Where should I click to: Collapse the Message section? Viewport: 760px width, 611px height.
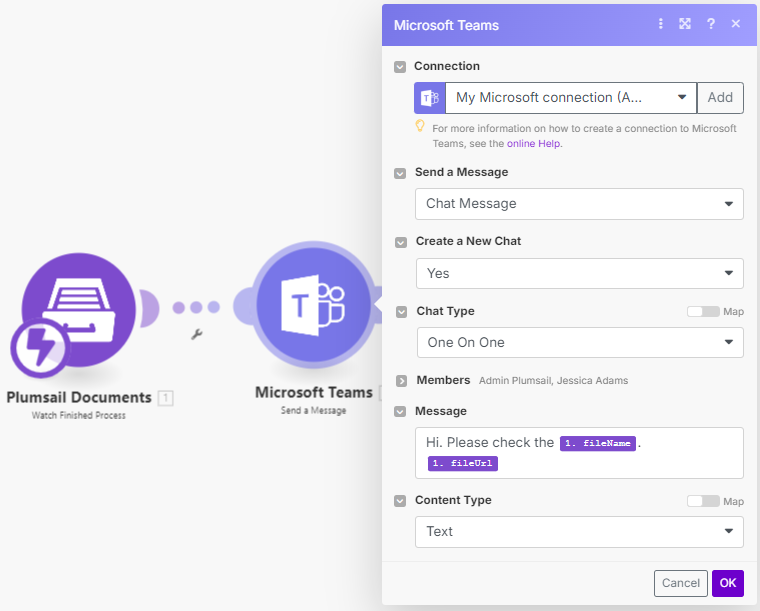(x=400, y=411)
